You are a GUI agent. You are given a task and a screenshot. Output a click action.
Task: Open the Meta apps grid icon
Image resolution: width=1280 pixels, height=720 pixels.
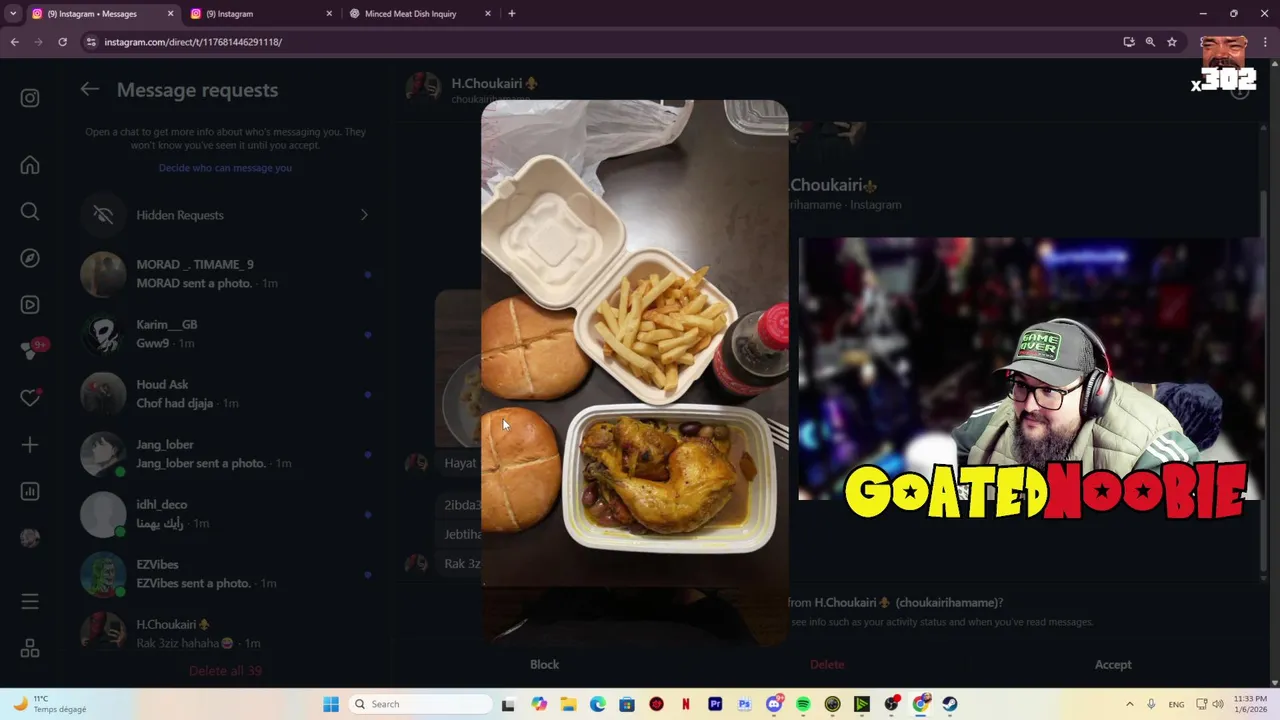tap(30, 648)
